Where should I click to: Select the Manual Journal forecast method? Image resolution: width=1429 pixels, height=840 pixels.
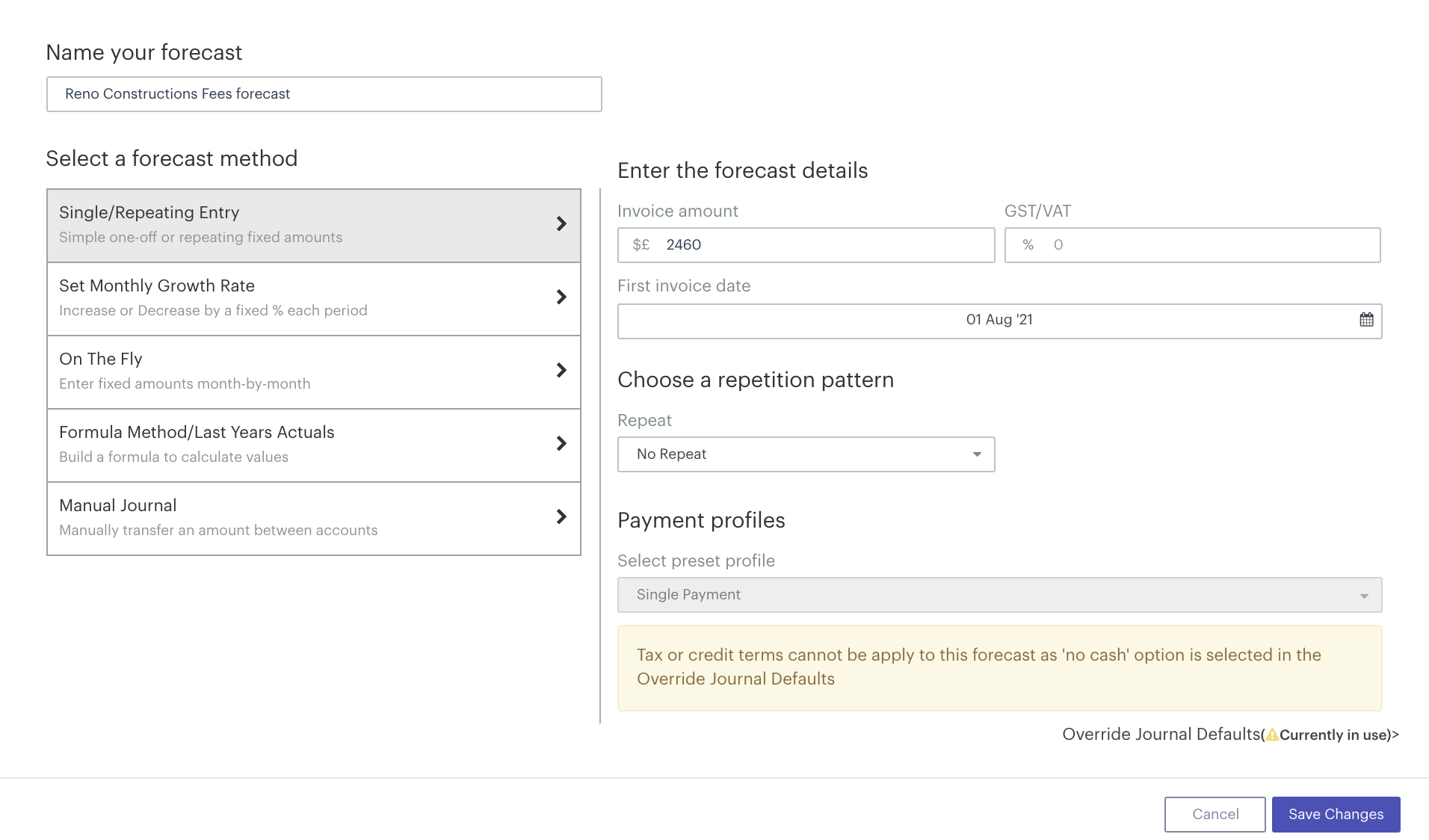coord(314,519)
